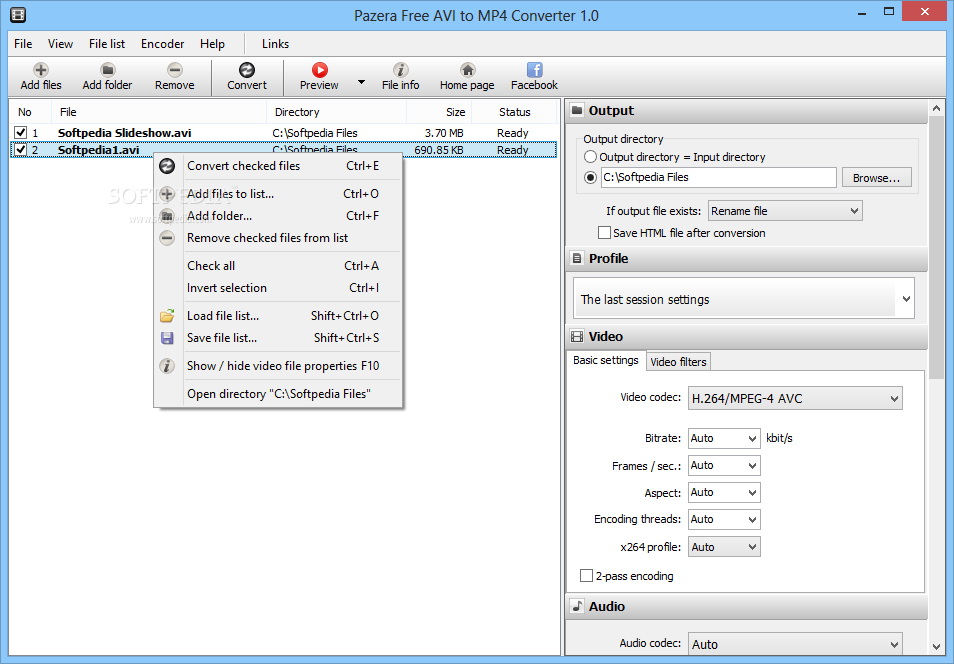Click the plus icon beside Add files to list

pyautogui.click(x=167, y=194)
